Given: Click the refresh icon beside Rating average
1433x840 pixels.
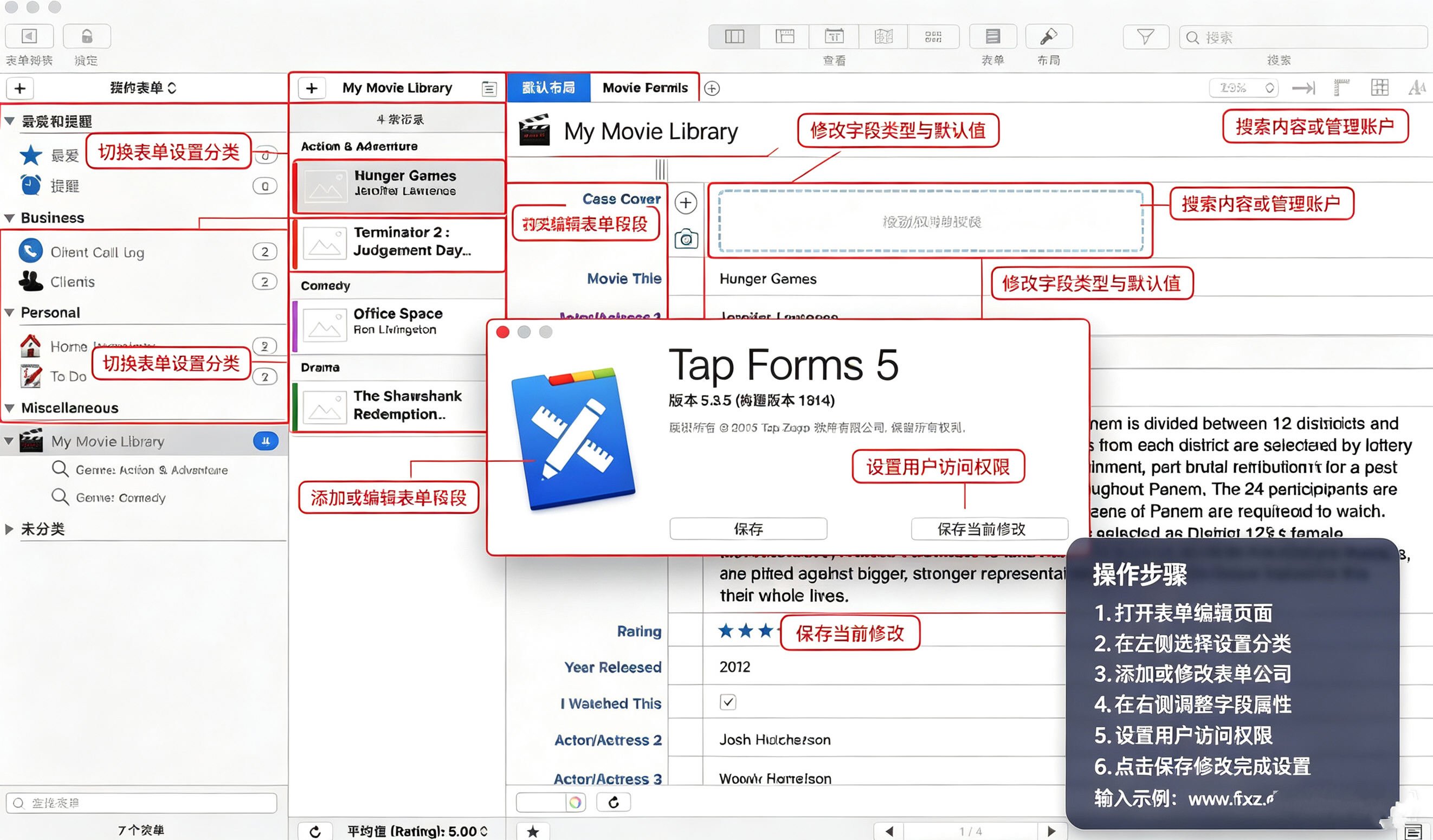Looking at the screenshot, I should click(x=315, y=831).
